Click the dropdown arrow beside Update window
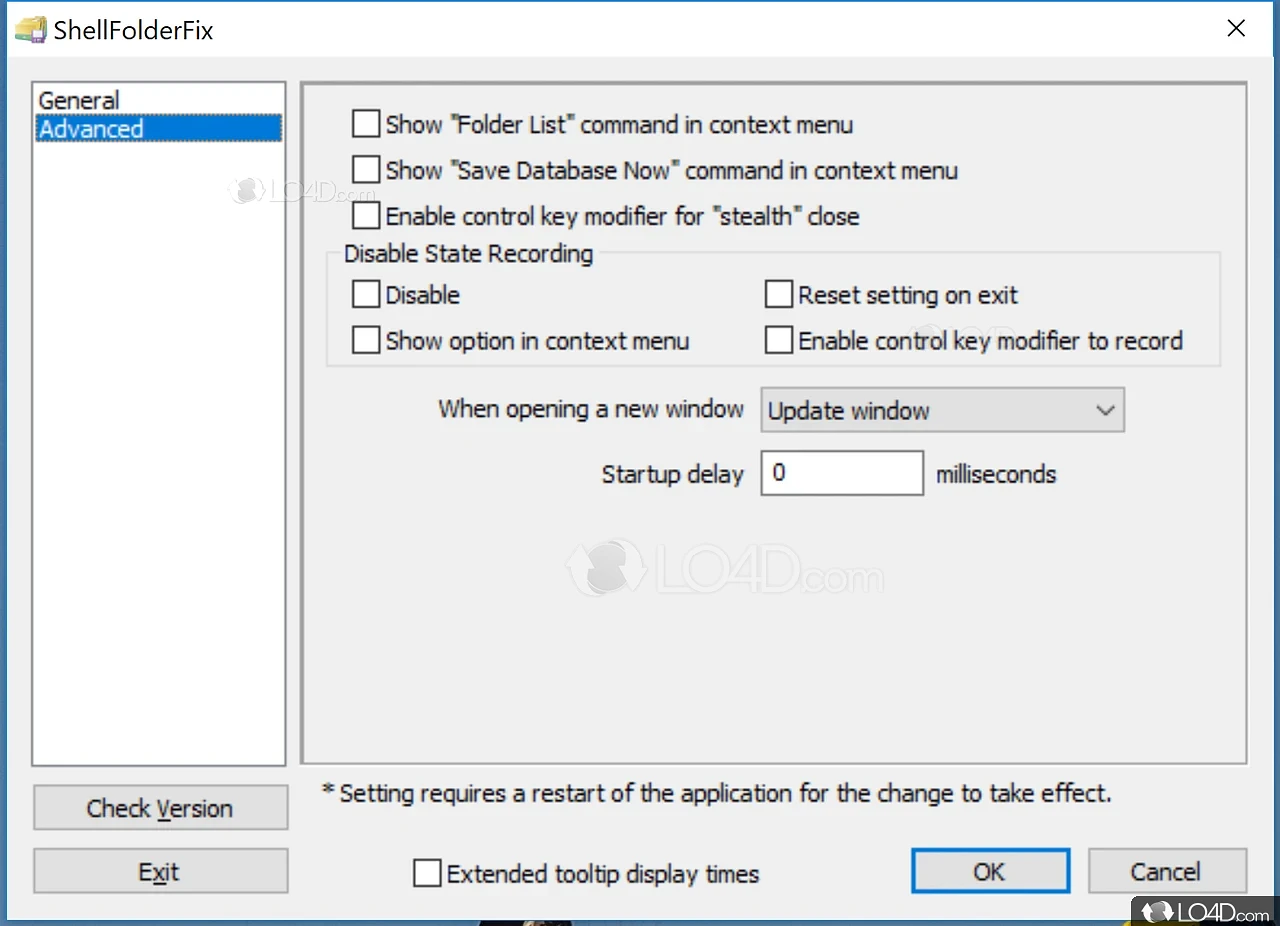Viewport: 1280px width, 926px height. coord(1104,411)
